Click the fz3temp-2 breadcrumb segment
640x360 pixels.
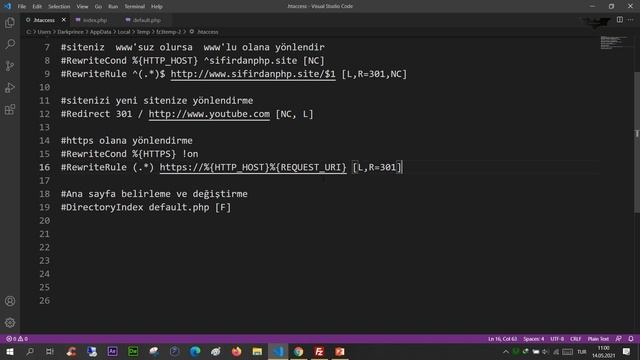tap(169, 32)
